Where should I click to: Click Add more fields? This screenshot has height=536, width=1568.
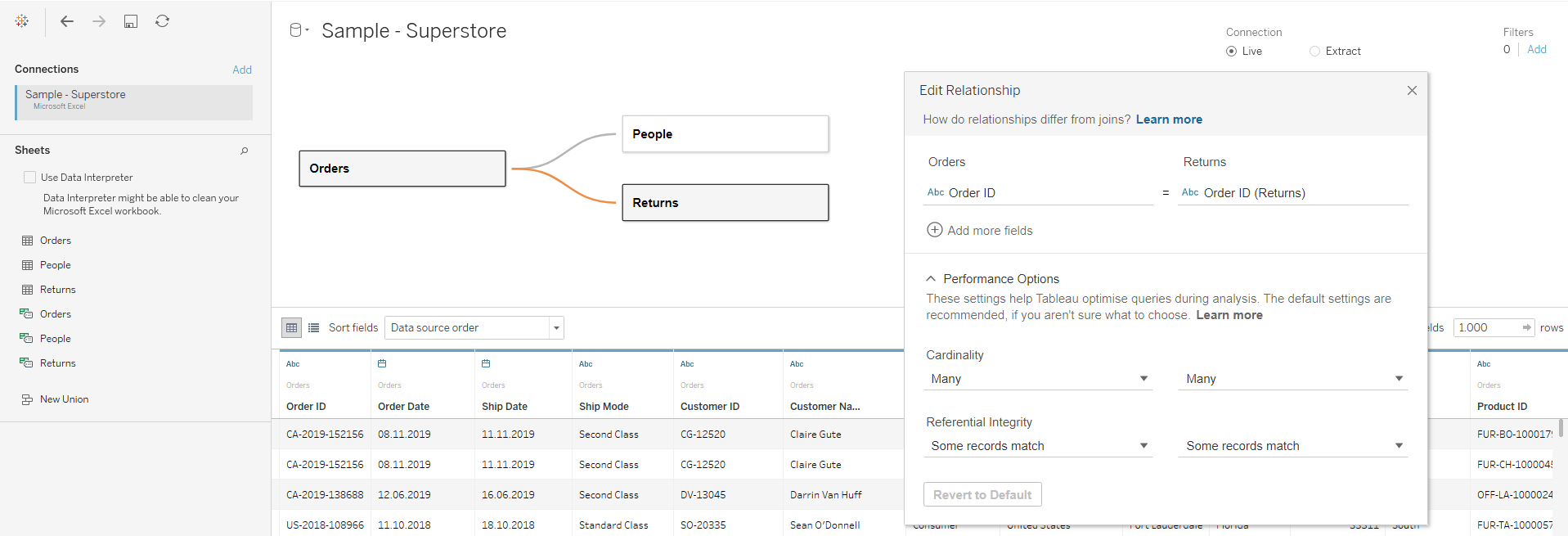pyautogui.click(x=990, y=231)
